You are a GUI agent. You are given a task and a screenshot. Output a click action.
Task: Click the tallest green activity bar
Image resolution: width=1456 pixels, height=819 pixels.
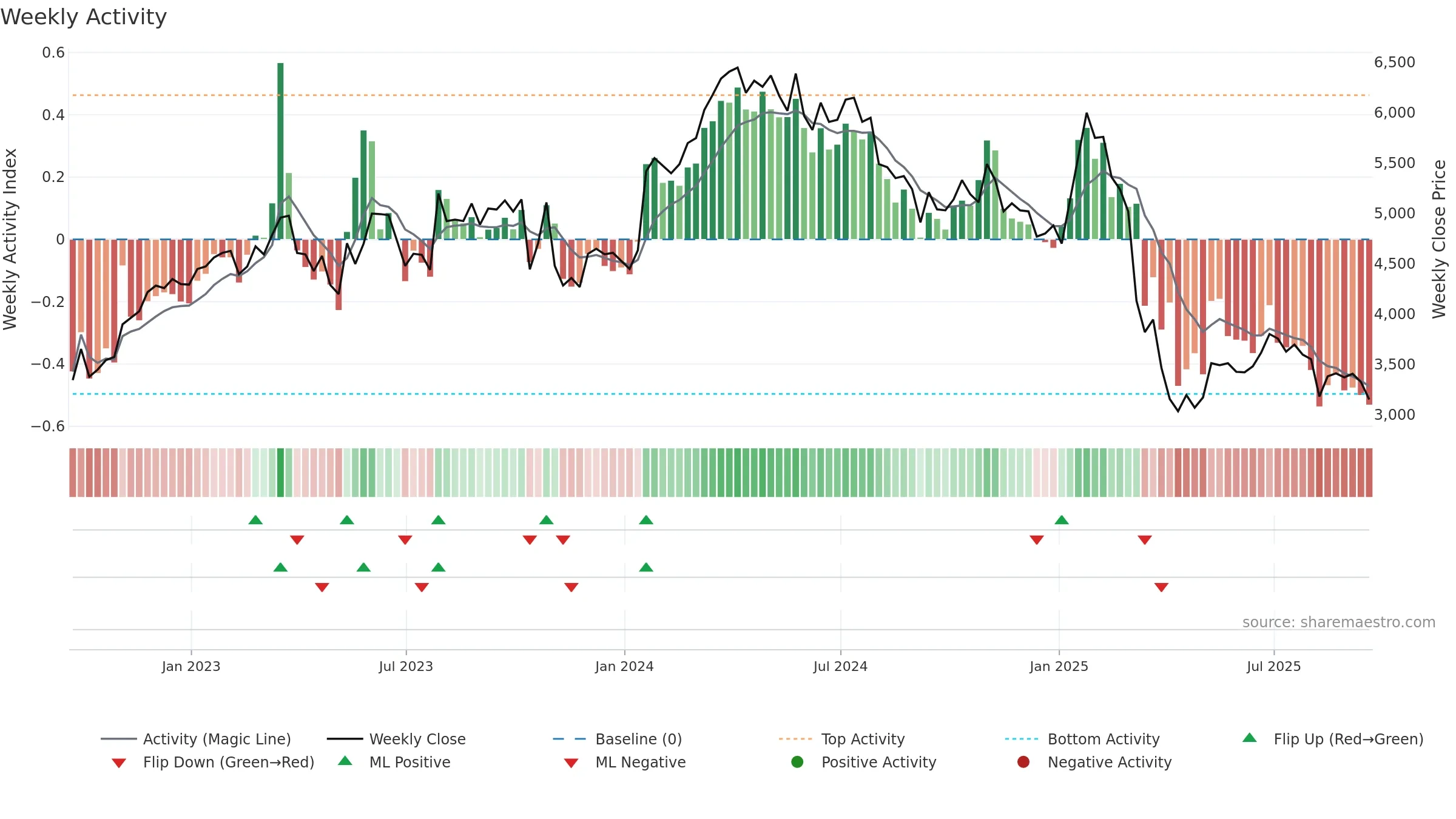click(x=280, y=151)
